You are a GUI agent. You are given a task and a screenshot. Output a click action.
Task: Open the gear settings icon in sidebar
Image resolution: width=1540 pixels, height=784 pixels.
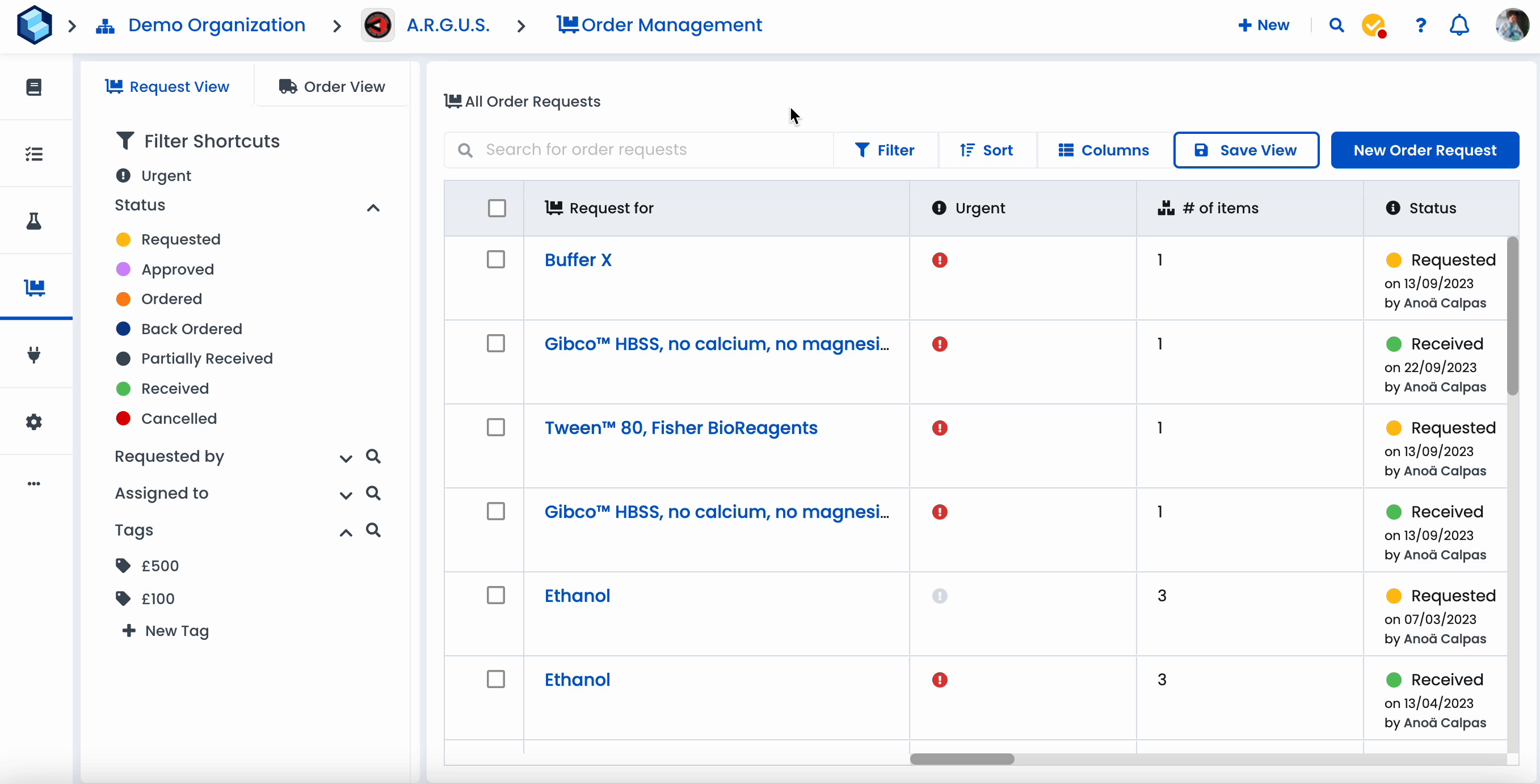tap(34, 422)
